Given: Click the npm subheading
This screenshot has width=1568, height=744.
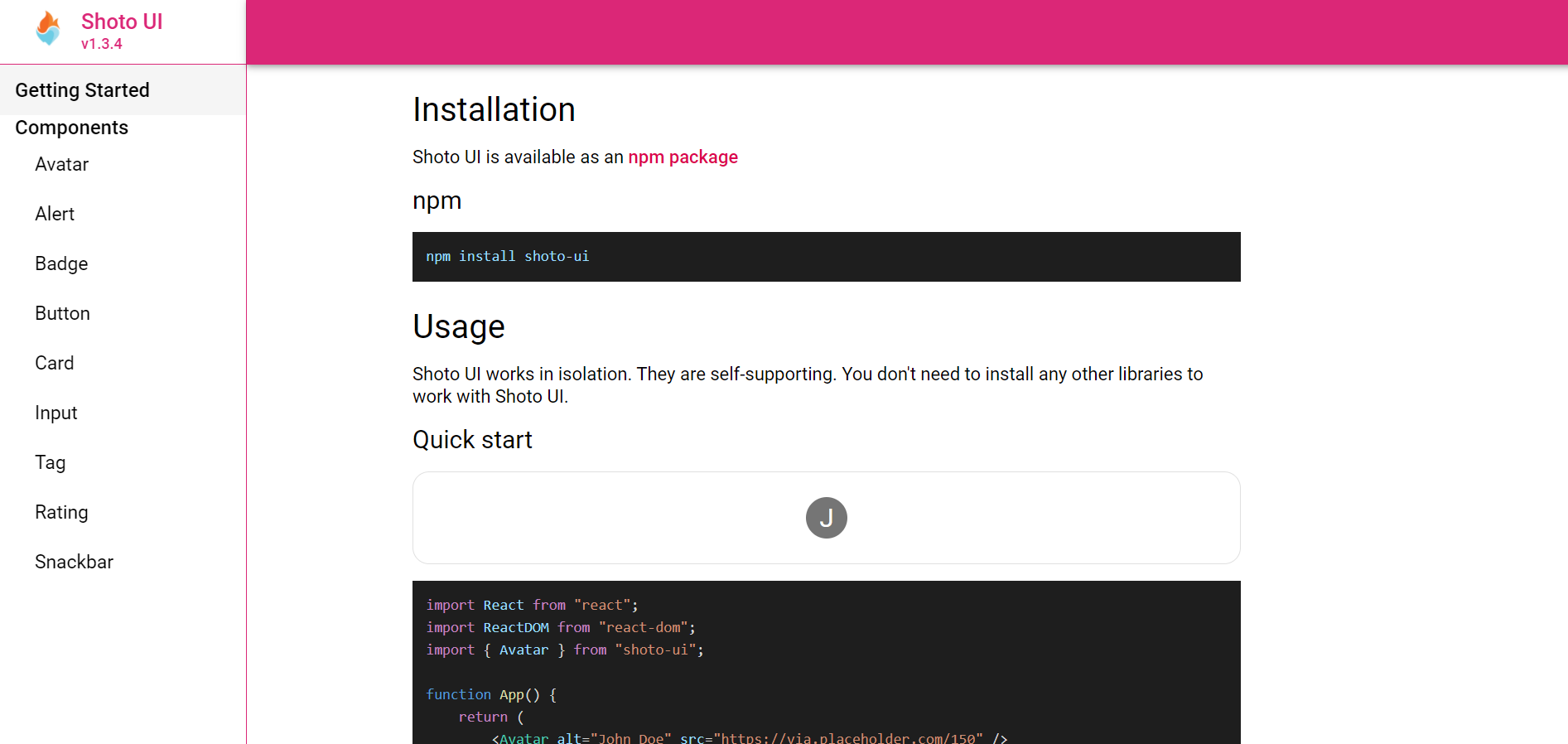Looking at the screenshot, I should coord(437,201).
